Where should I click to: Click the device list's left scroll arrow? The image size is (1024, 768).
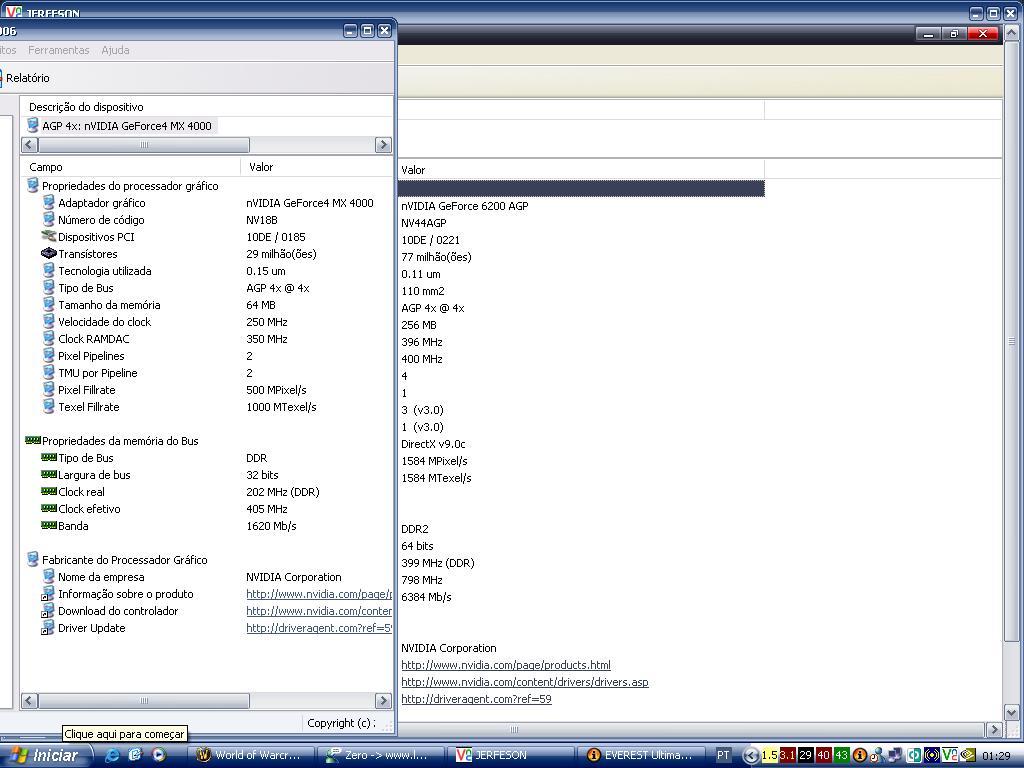pyautogui.click(x=29, y=144)
